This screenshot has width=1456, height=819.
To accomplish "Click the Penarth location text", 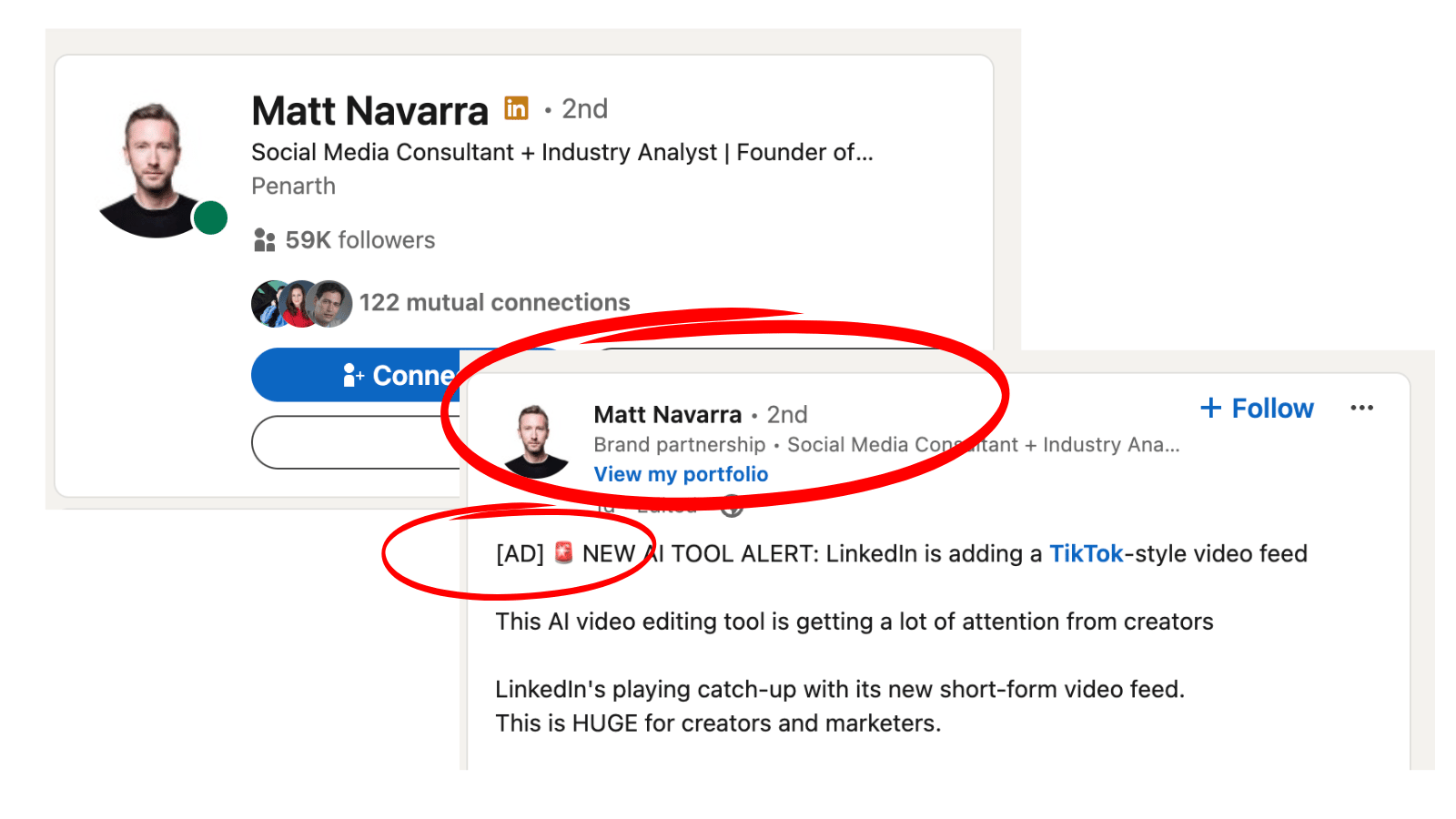I will tap(293, 187).
